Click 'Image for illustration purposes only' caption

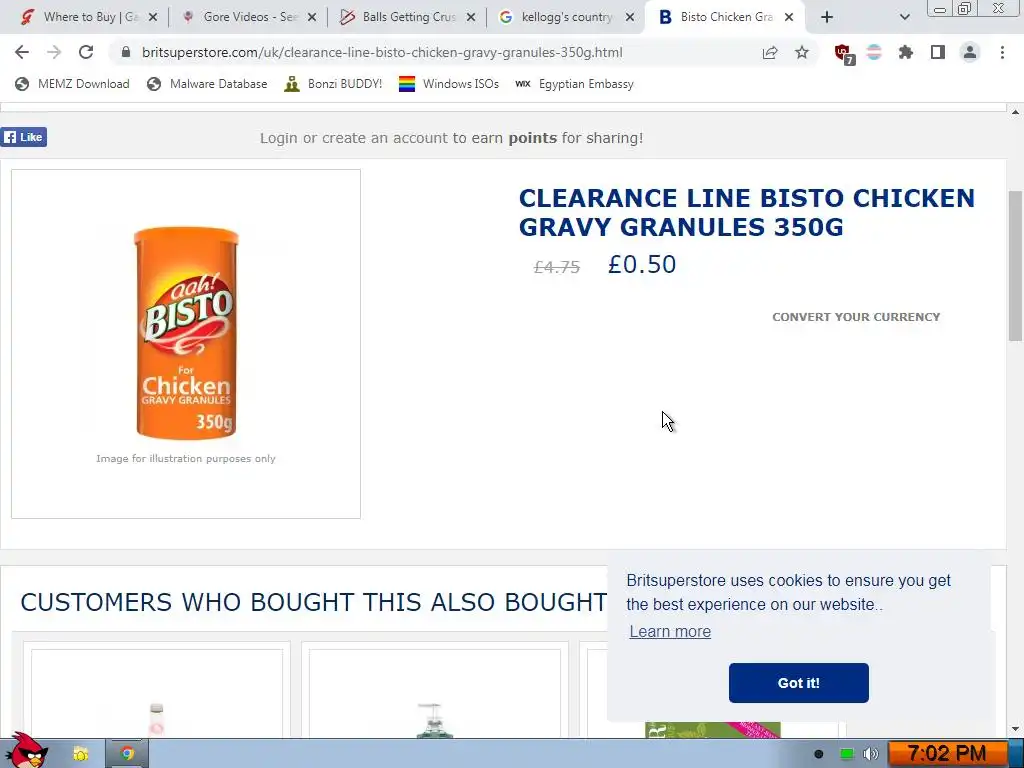pos(185,458)
